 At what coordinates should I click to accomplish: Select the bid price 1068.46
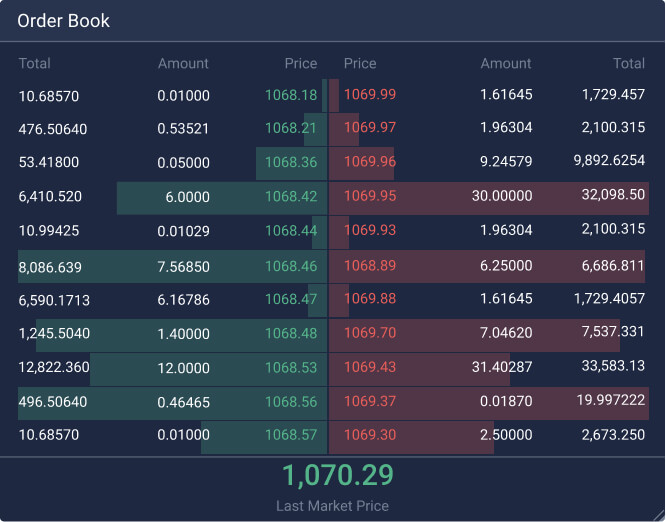pos(291,267)
